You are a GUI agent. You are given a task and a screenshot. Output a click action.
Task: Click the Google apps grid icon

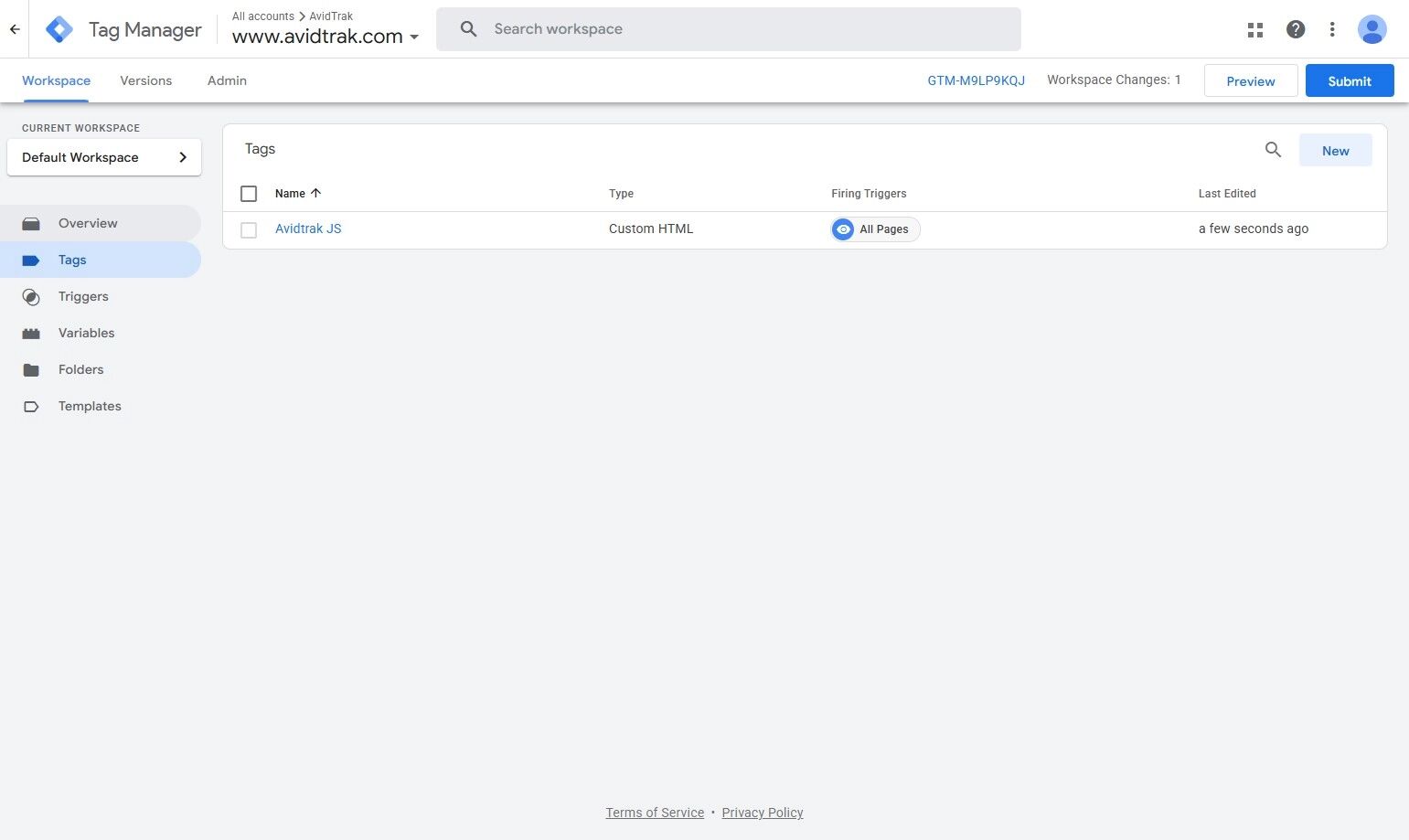click(x=1254, y=28)
